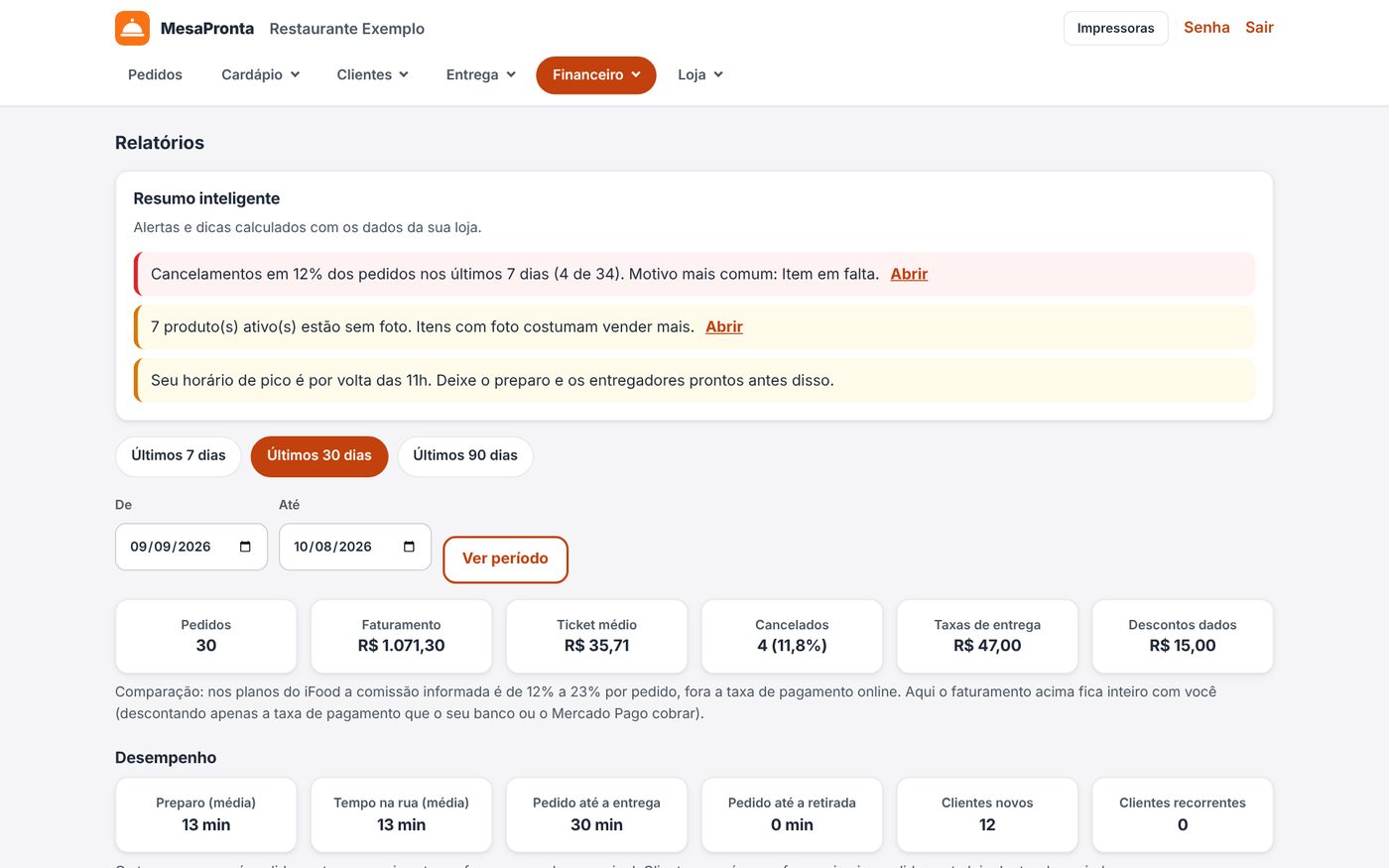Click the Ticket médio R$ 35,71 card

(597, 636)
